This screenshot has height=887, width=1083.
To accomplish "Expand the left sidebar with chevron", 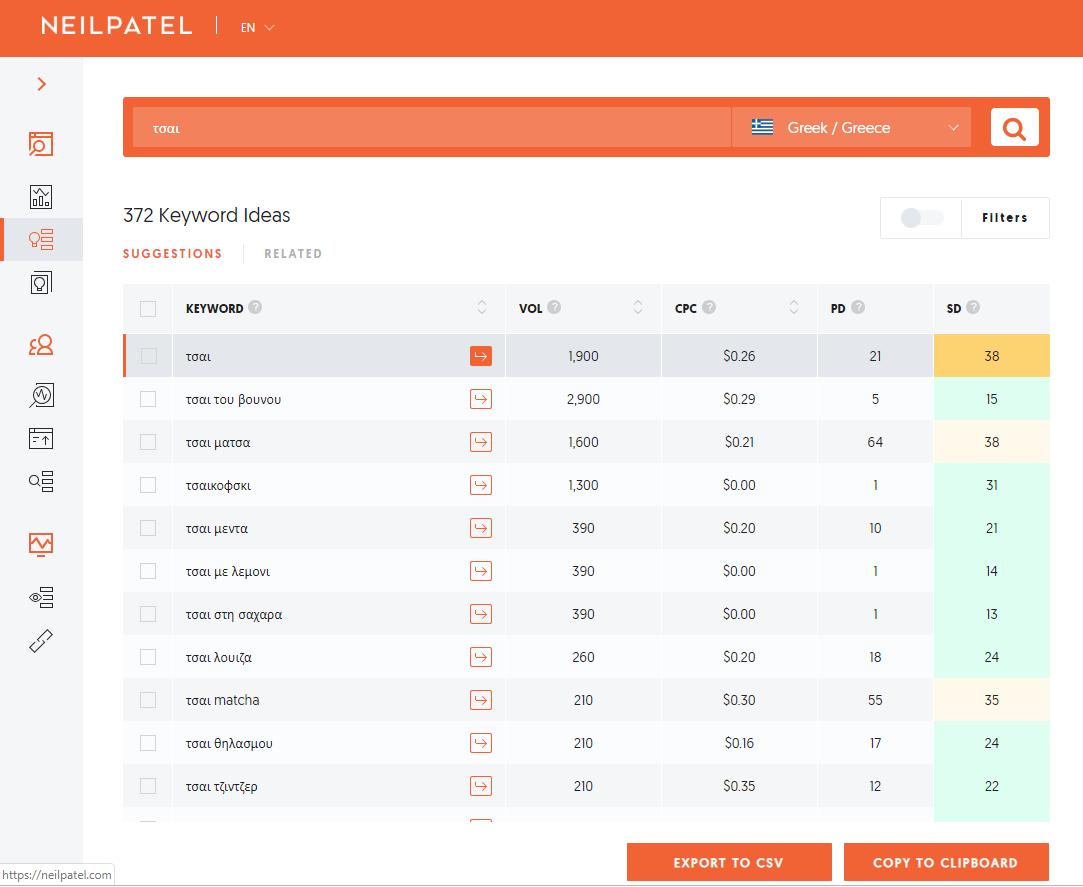I will (41, 84).
